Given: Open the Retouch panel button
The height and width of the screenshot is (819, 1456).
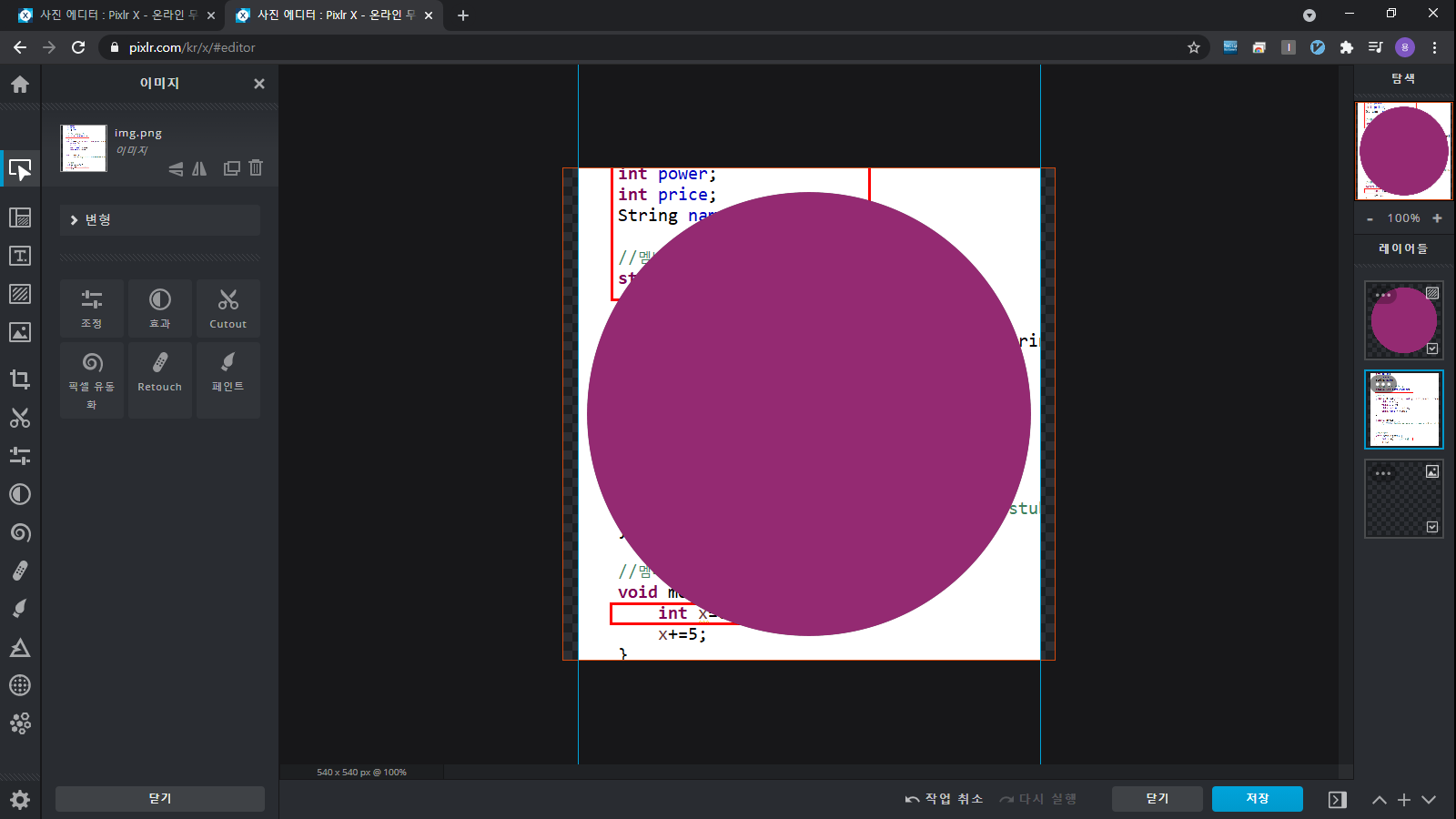Looking at the screenshot, I should tap(160, 380).
